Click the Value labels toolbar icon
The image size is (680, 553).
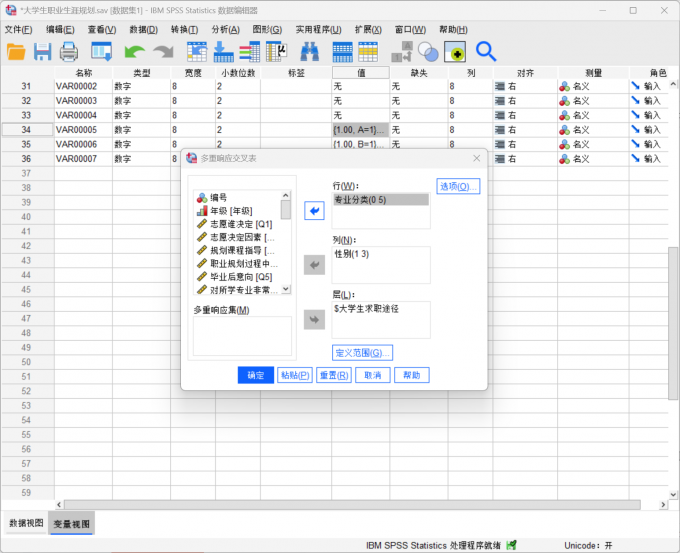(455, 52)
